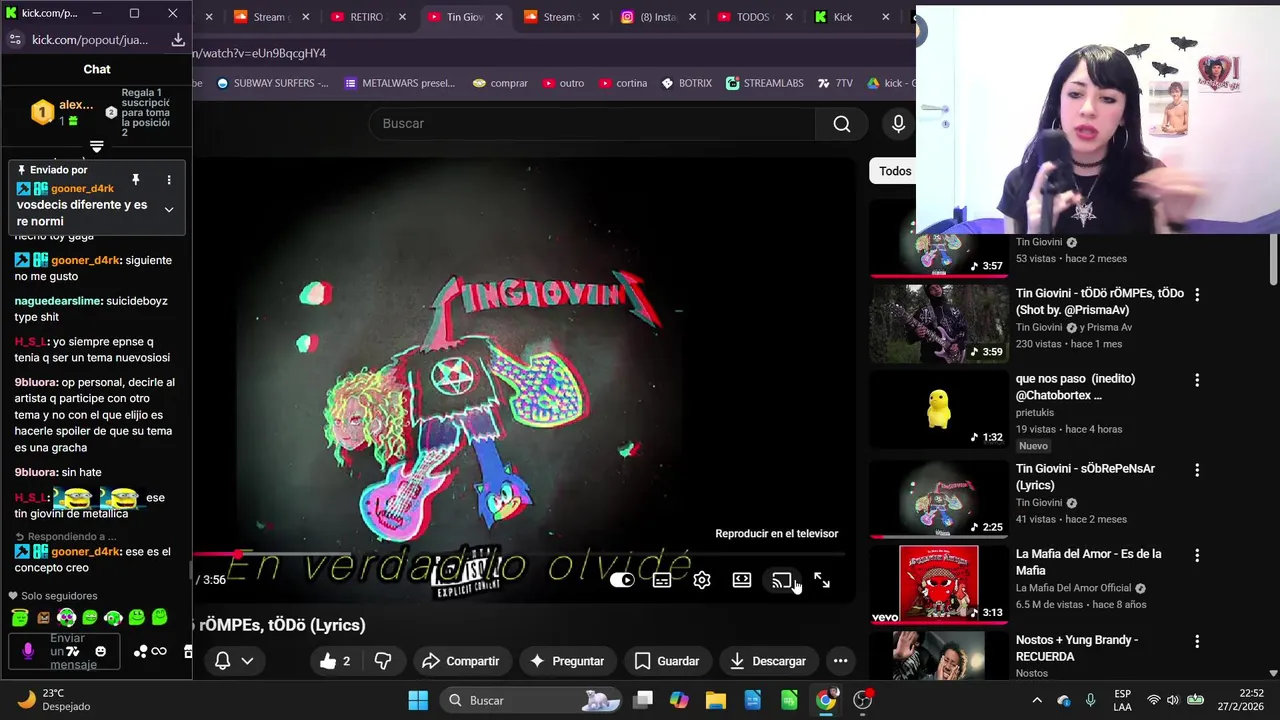Open menu for tÖDö rÖMPEs Shot by video

coord(1197,294)
